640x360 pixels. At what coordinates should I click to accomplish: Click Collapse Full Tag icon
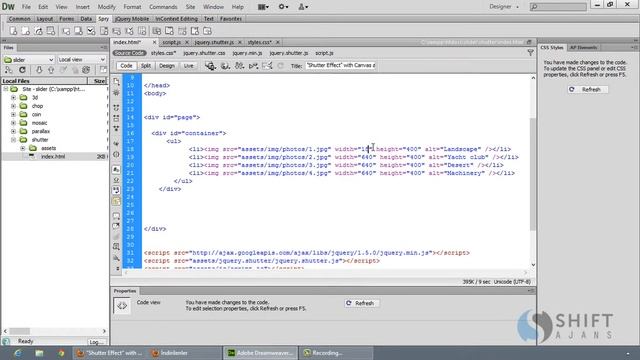[x=116, y=108]
